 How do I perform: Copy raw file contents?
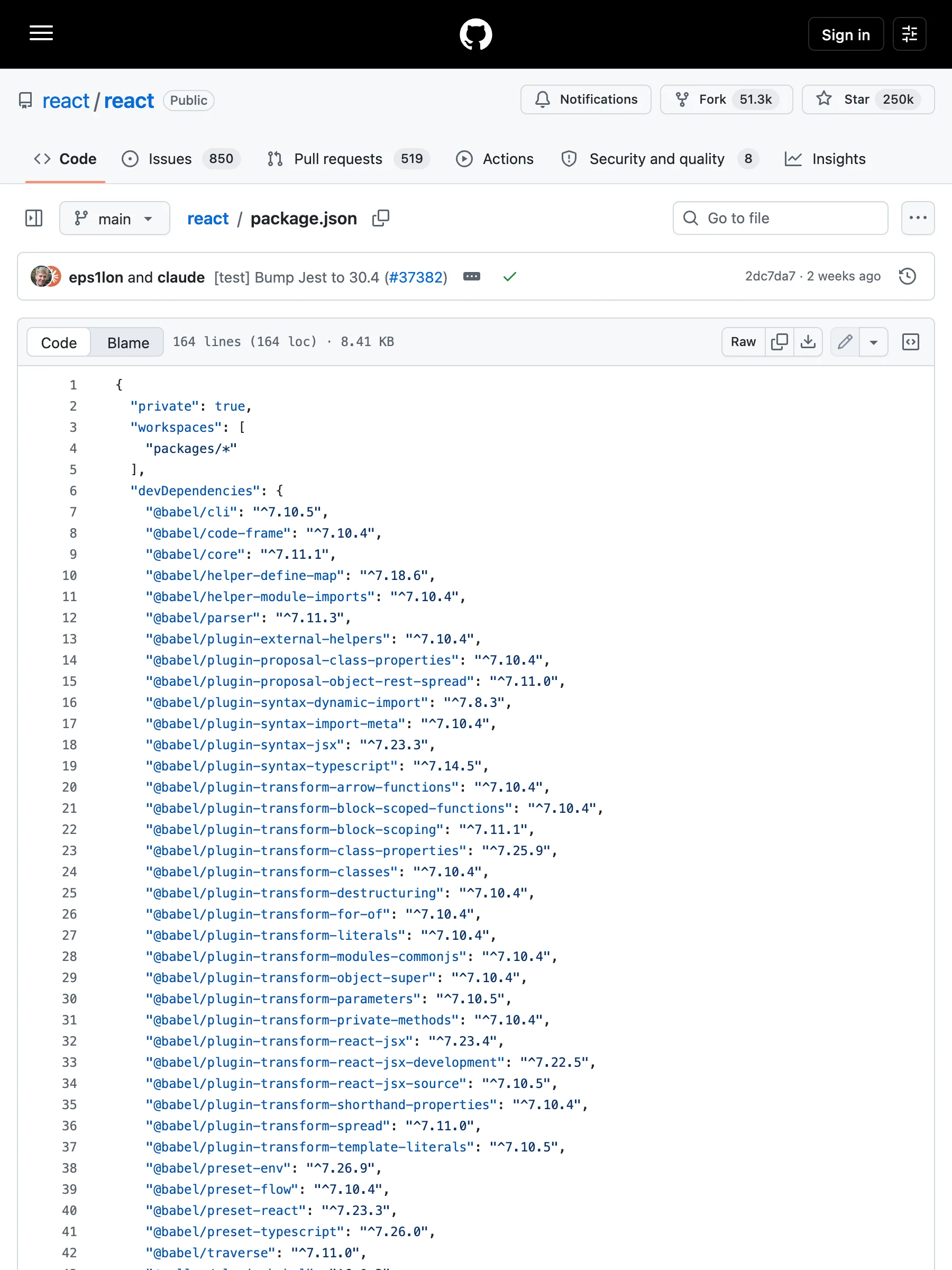(779, 342)
